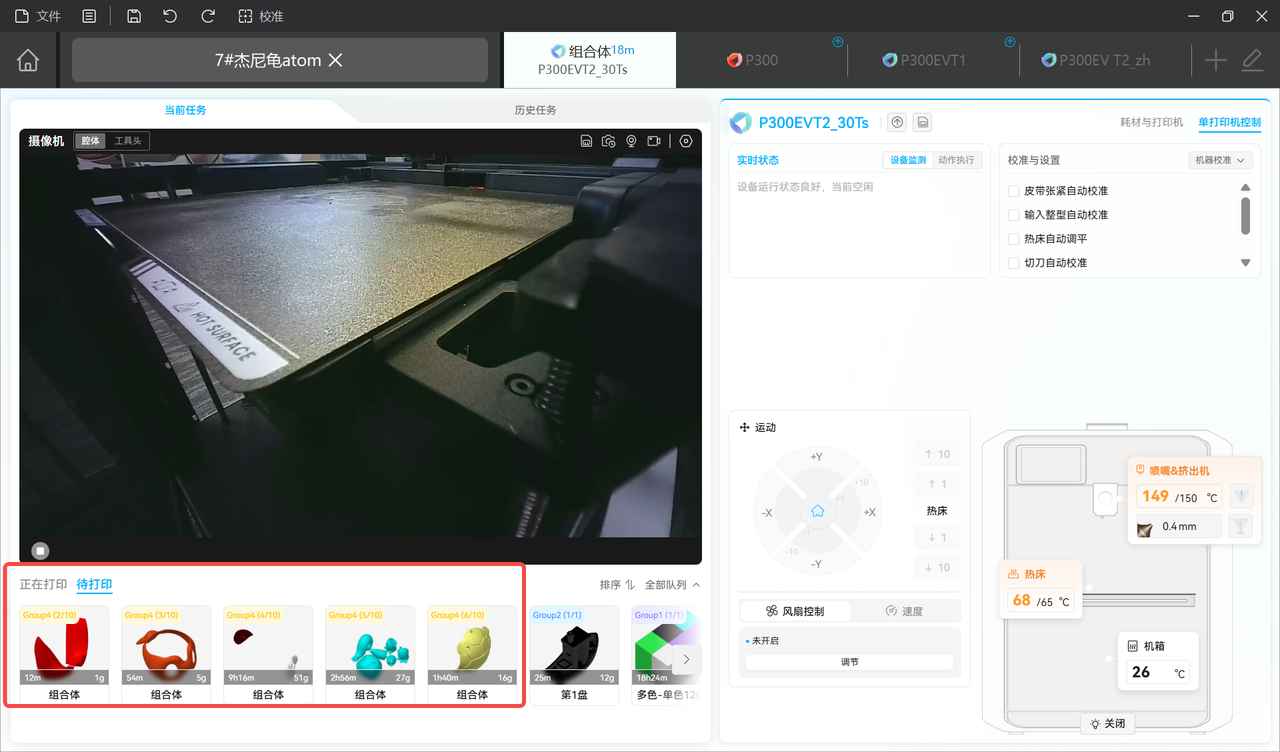Start camera video recording
The width and height of the screenshot is (1280, 752).
pyautogui.click(x=654, y=141)
